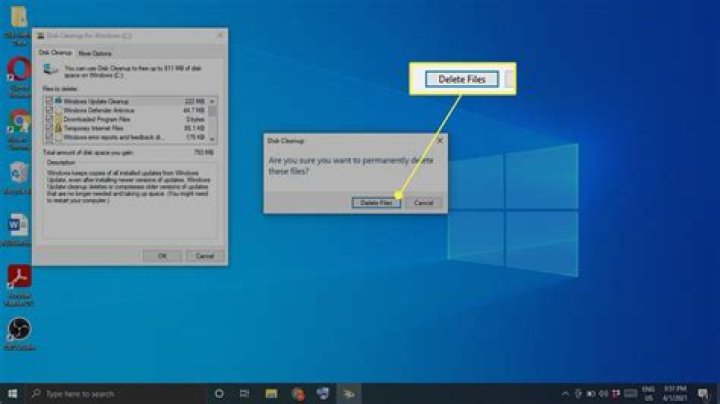Open Cortana from the taskbar
Image resolution: width=720 pixels, height=404 pixels.
click(x=219, y=394)
